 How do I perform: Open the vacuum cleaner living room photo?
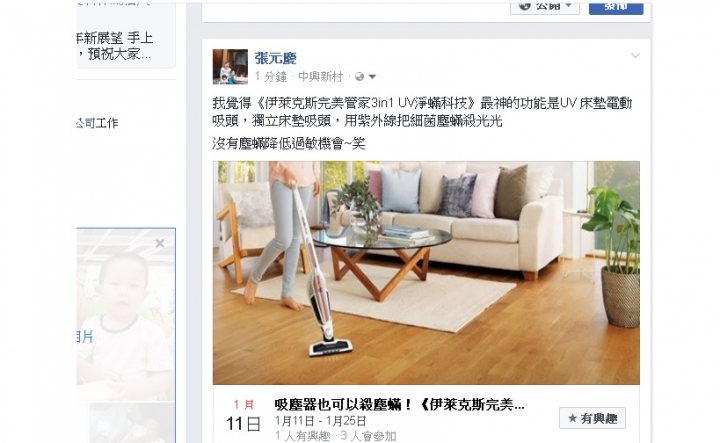tap(426, 273)
